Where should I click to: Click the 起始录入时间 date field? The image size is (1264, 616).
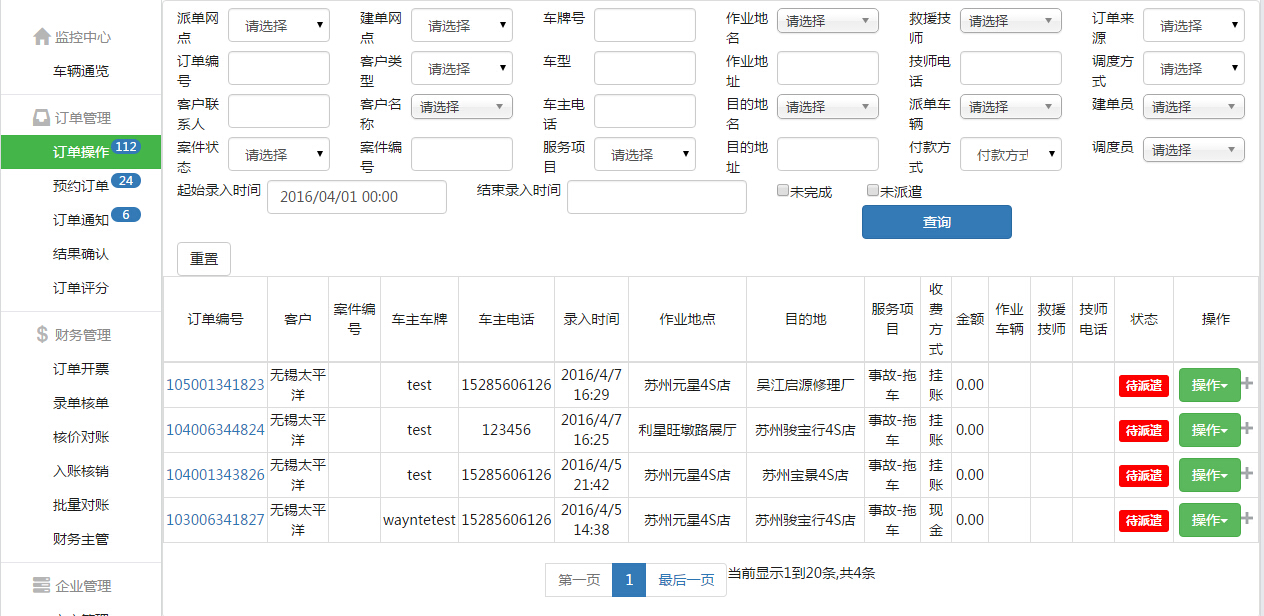356,197
